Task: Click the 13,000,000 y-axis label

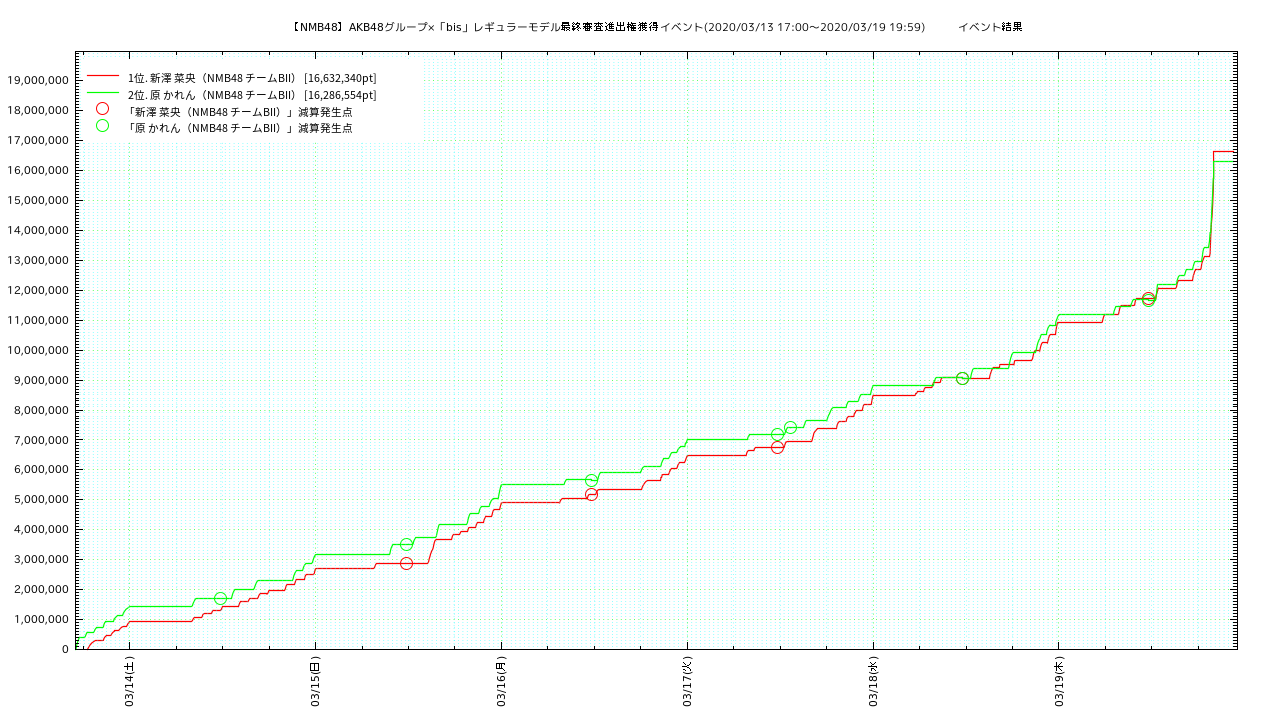Action: 38,261
